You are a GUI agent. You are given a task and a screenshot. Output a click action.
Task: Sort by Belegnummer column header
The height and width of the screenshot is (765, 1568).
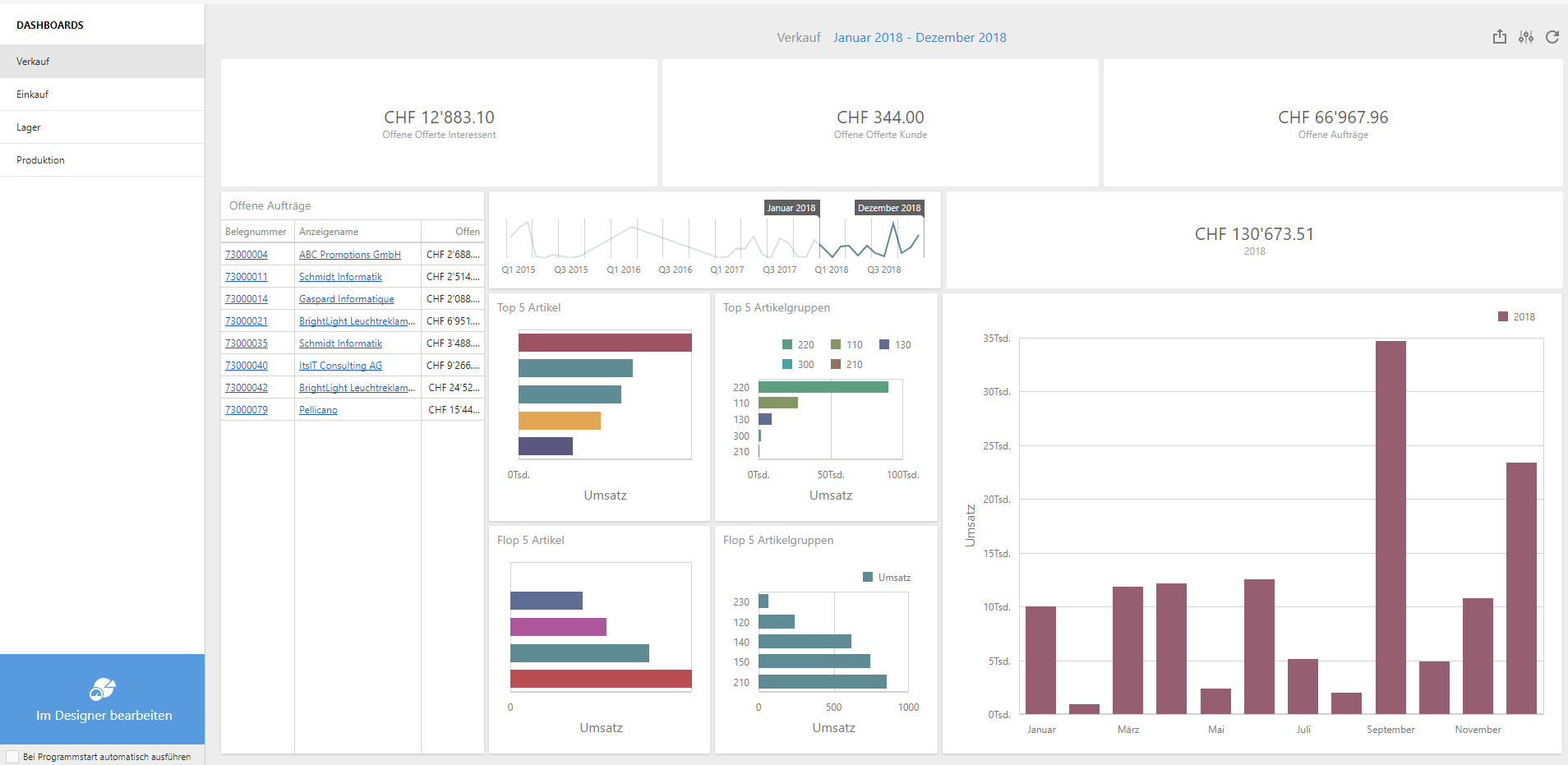(x=256, y=232)
